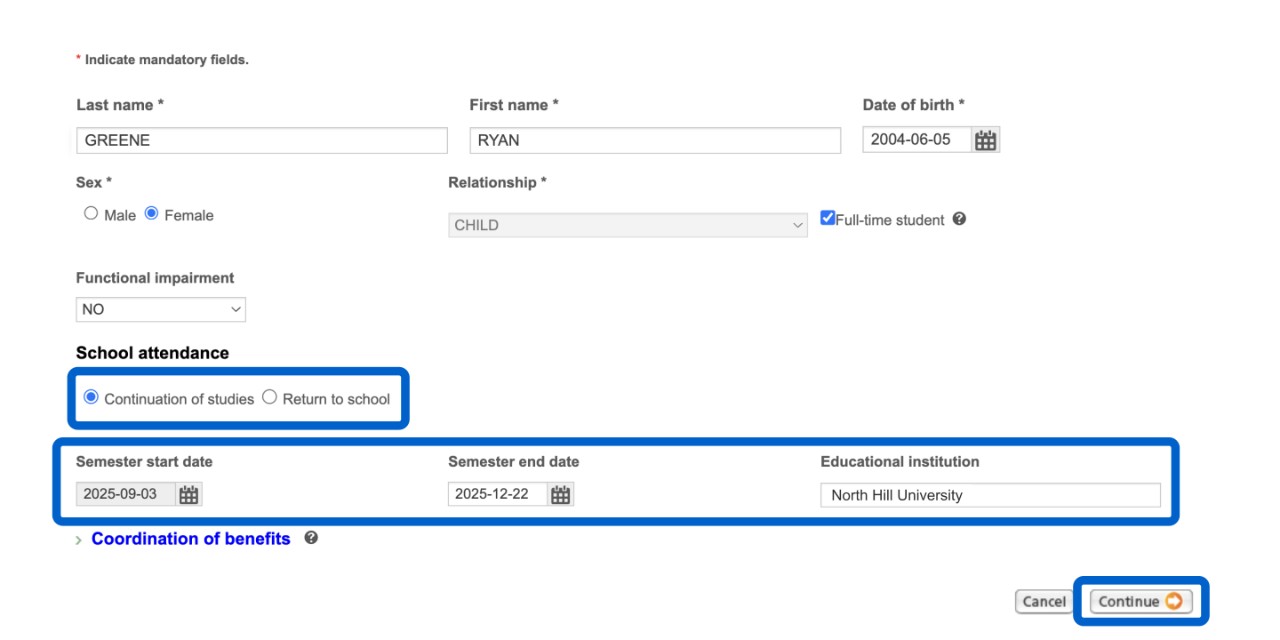The image size is (1280, 640).
Task: Open the Date of birth calendar picker
Action: [x=986, y=141]
